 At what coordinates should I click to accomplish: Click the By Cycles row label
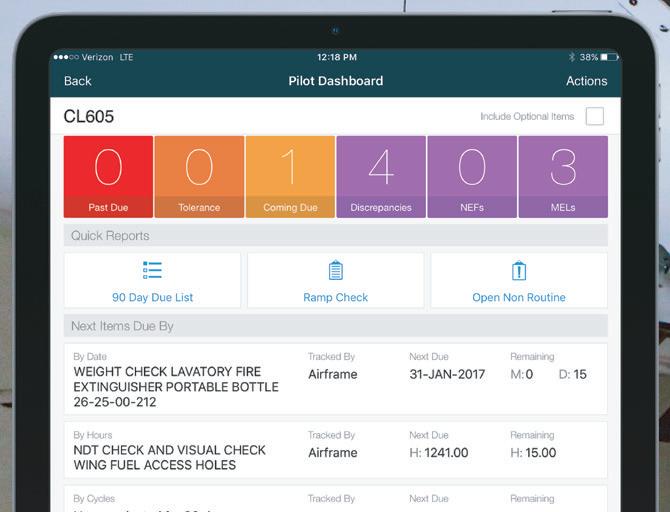pyautogui.click(x=94, y=499)
